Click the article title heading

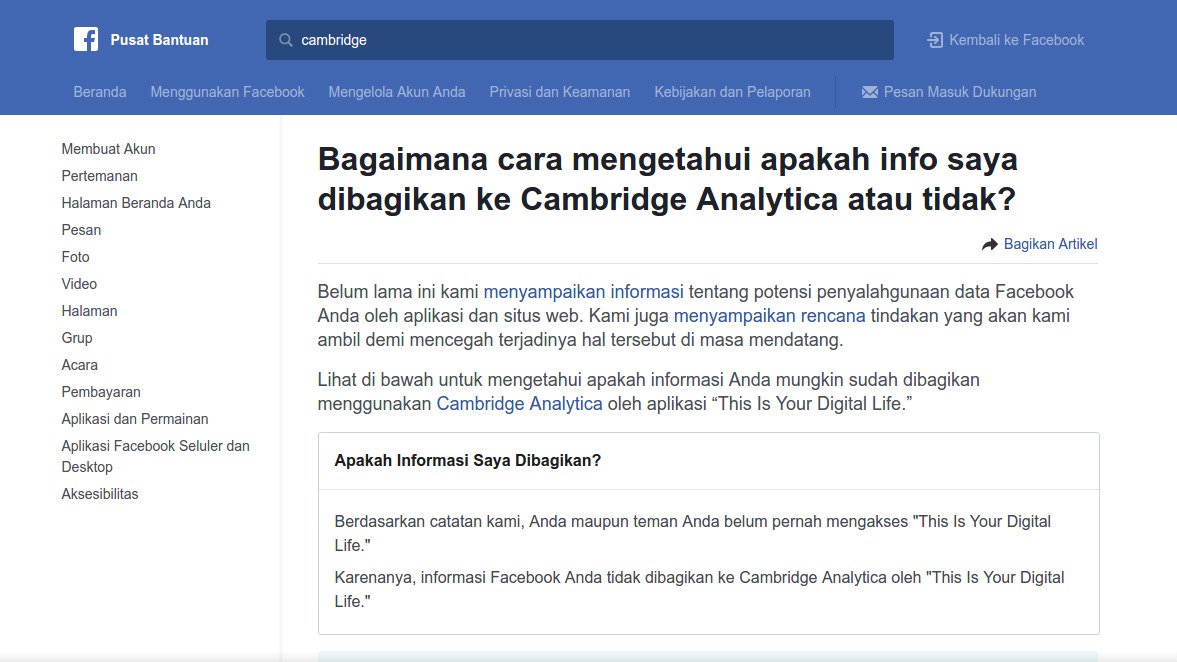pos(667,179)
